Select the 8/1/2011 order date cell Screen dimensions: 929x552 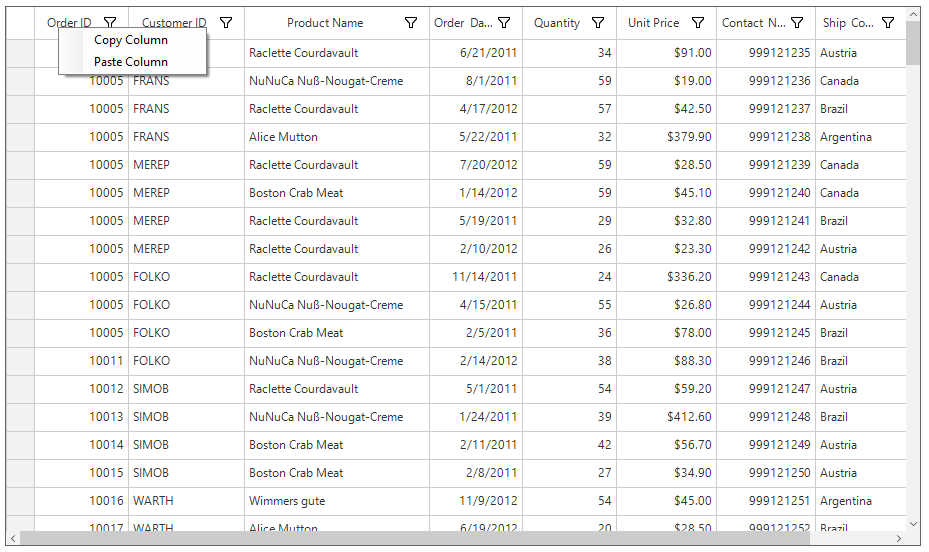[x=476, y=81]
